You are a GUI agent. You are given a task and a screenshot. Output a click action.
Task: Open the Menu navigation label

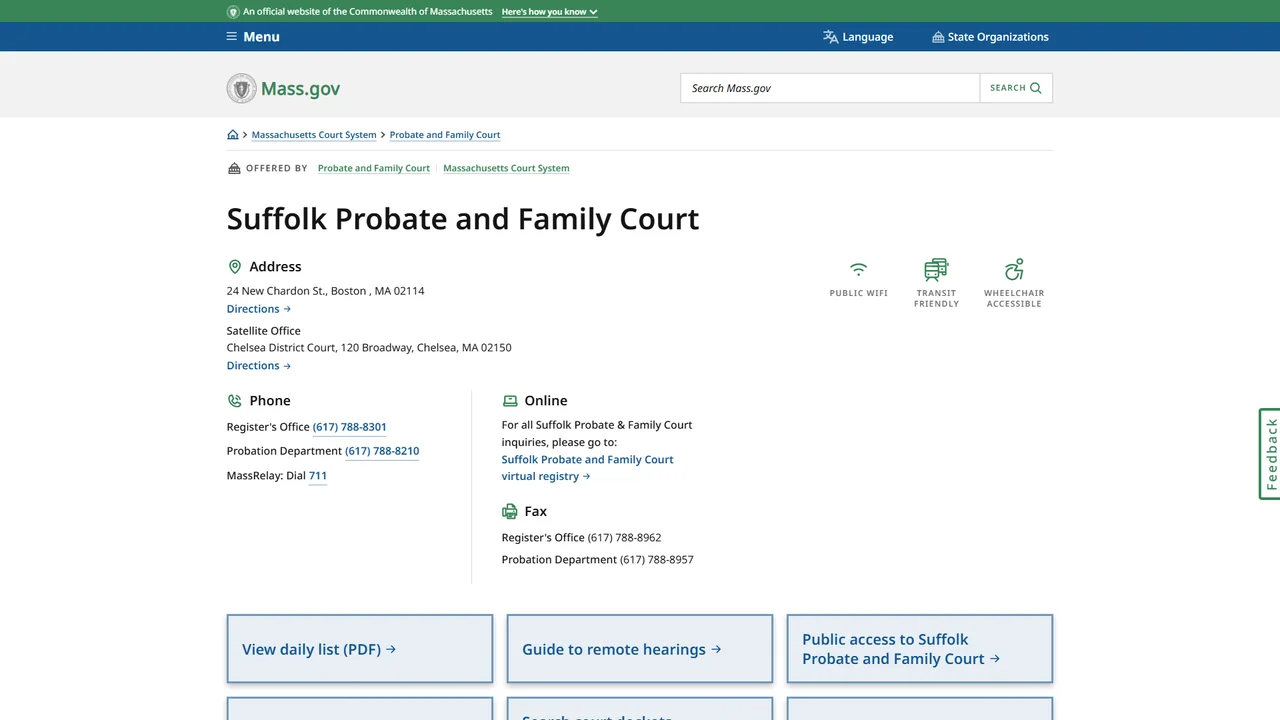point(261,37)
